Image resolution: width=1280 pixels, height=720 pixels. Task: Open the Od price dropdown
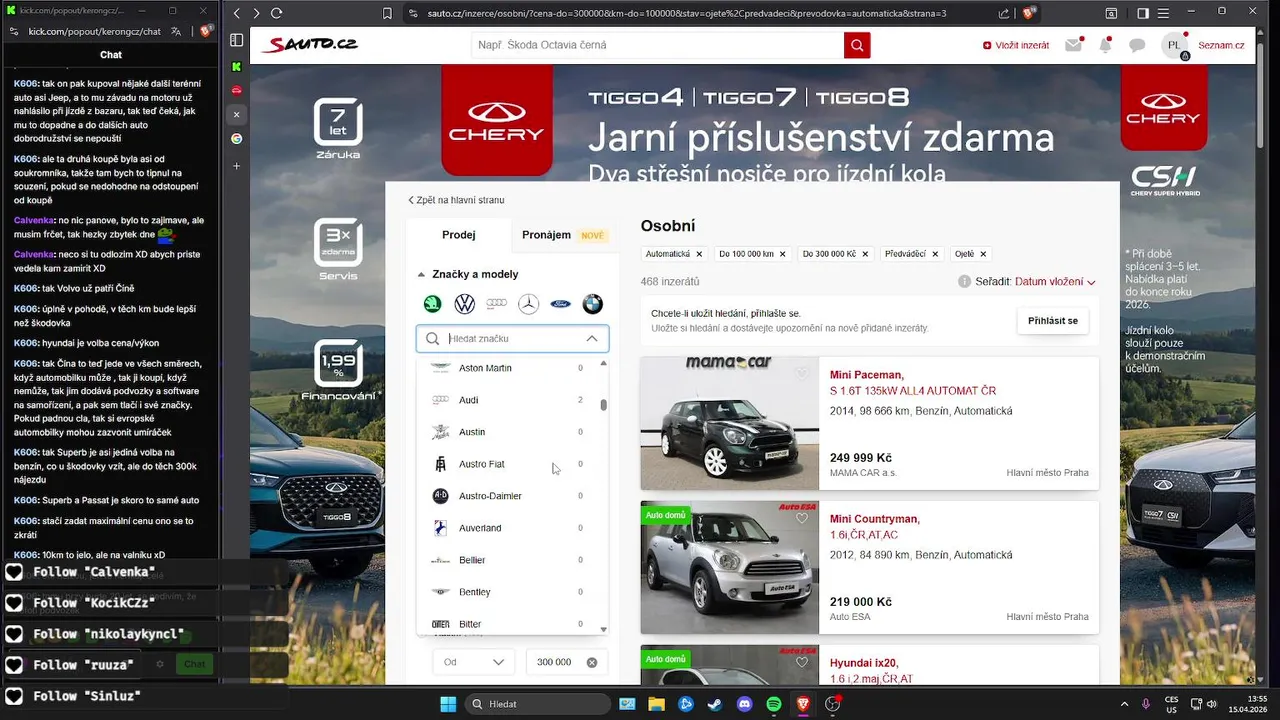coord(474,662)
